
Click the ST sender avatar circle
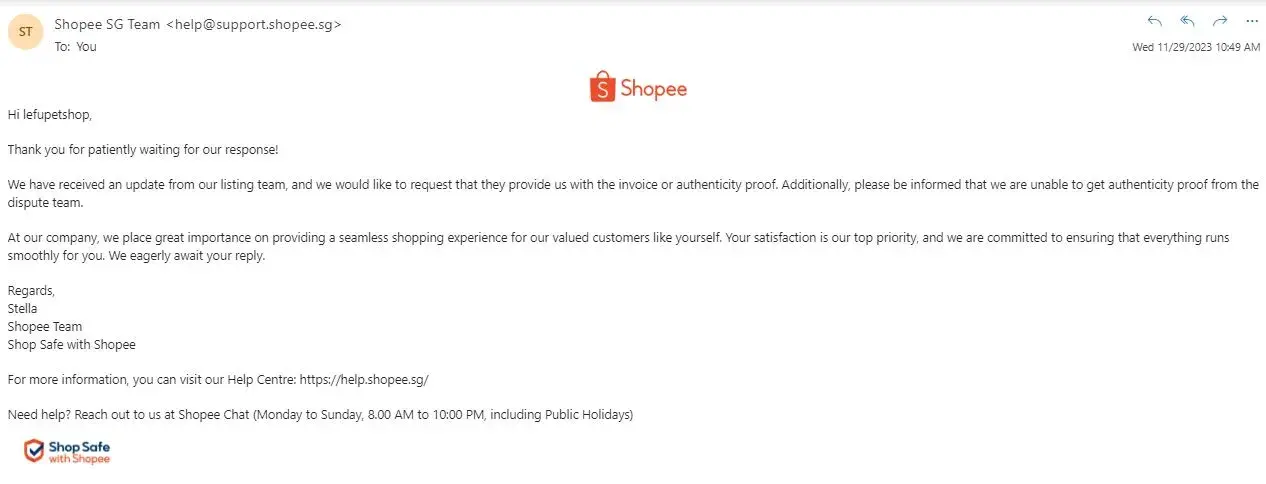pyautogui.click(x=25, y=32)
